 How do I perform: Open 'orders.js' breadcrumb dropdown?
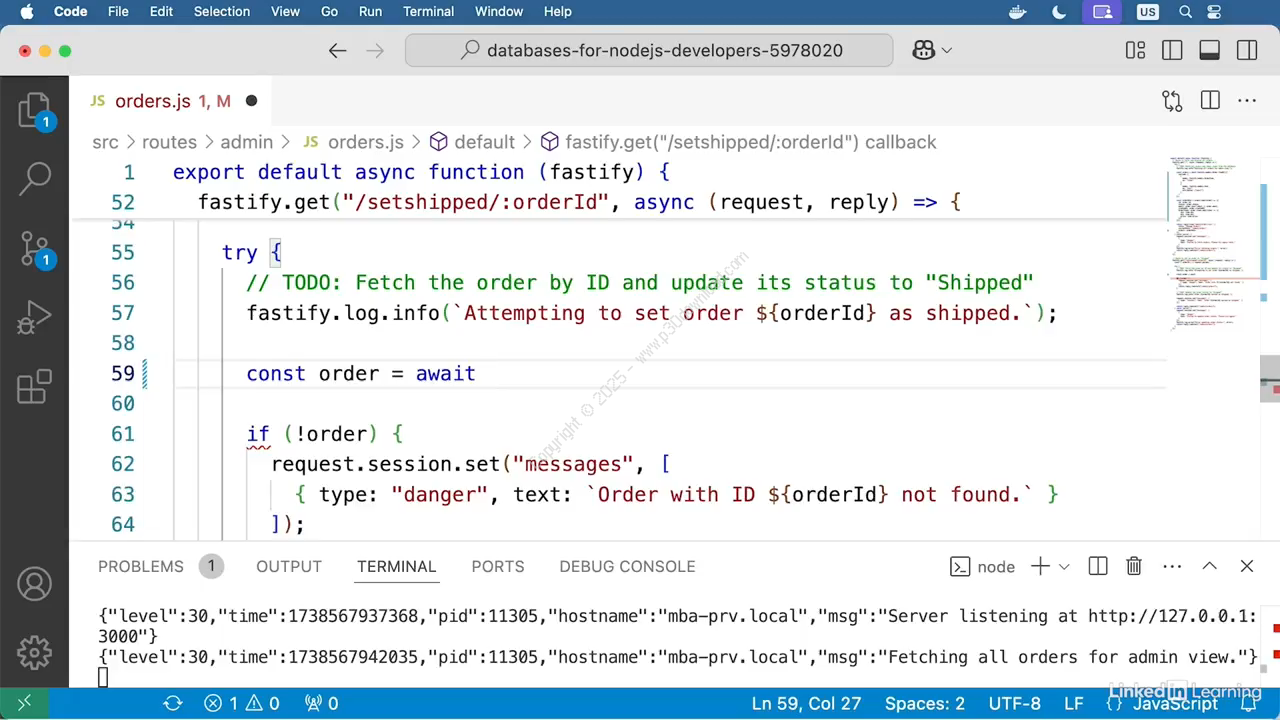click(353, 142)
